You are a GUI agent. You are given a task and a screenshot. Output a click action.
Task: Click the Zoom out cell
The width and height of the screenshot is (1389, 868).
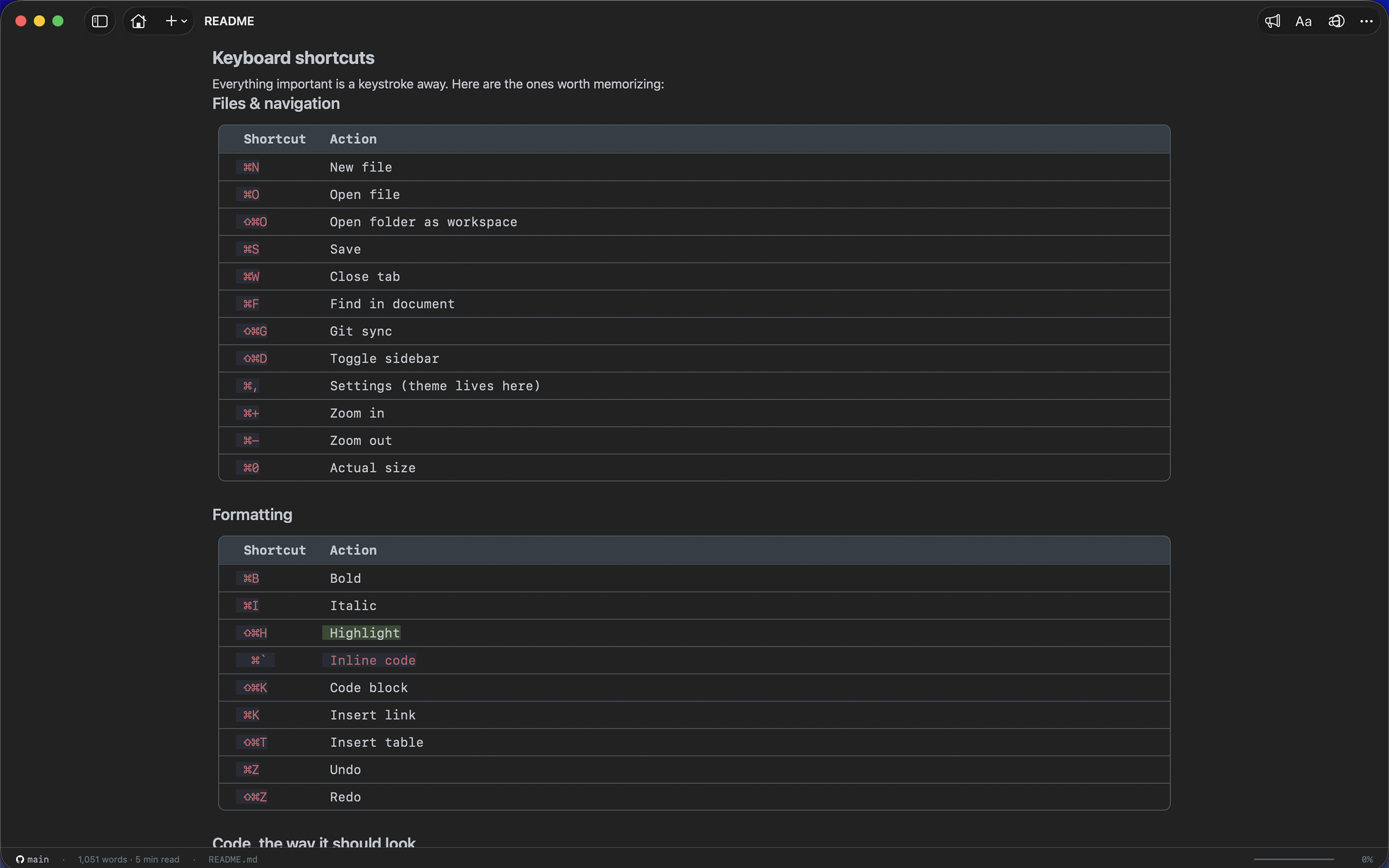[x=361, y=440]
